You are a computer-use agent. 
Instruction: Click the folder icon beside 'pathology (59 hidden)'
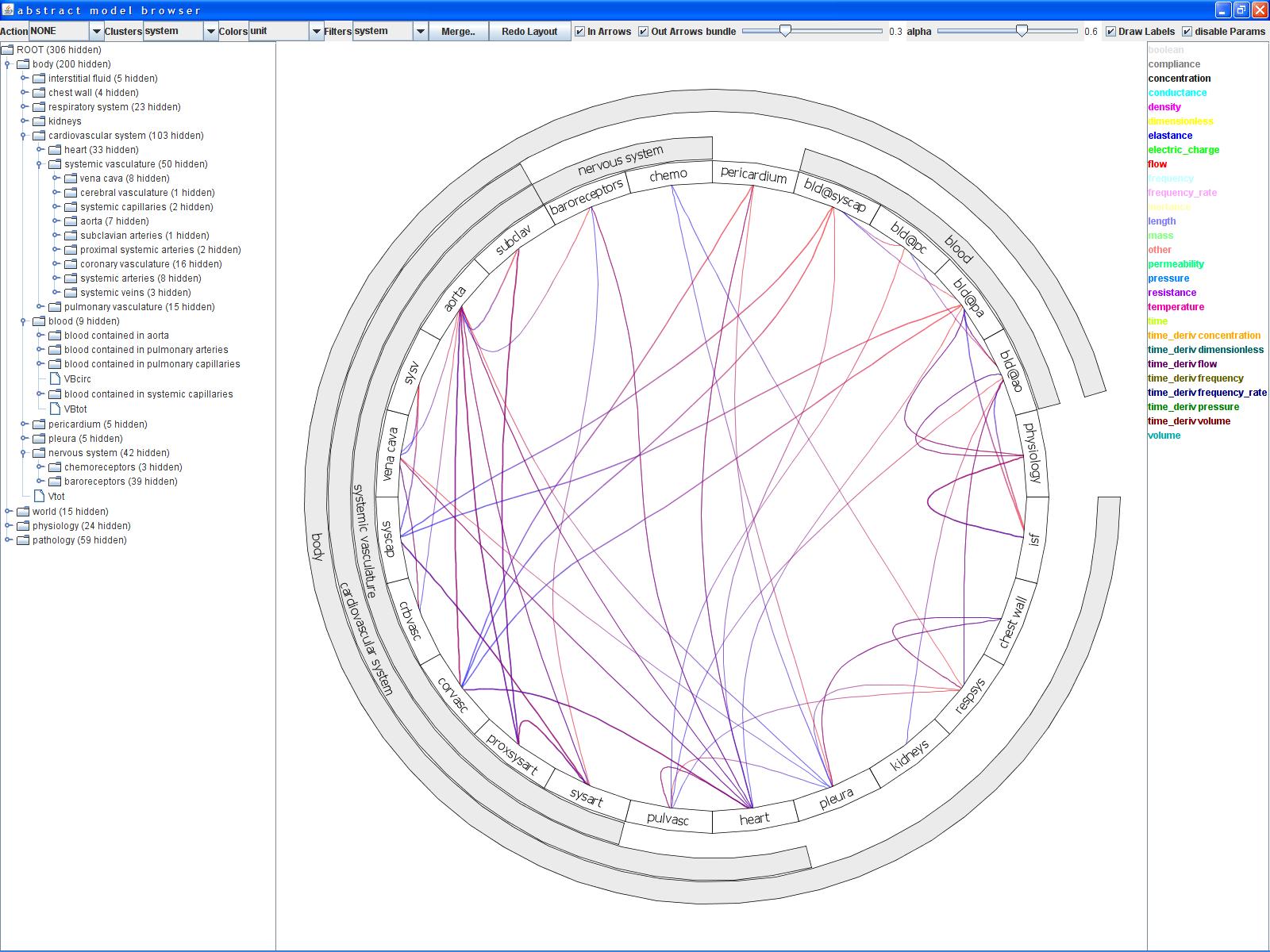[x=23, y=540]
